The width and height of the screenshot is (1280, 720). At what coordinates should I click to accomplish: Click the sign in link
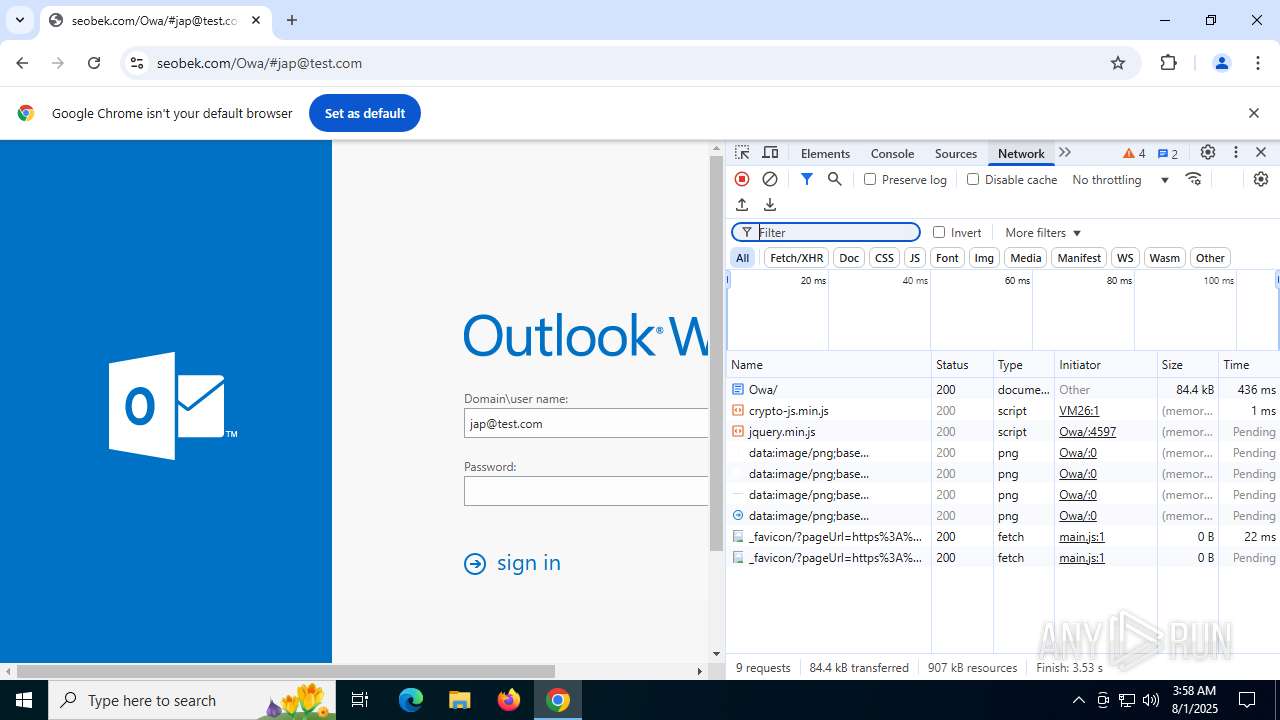(x=529, y=563)
